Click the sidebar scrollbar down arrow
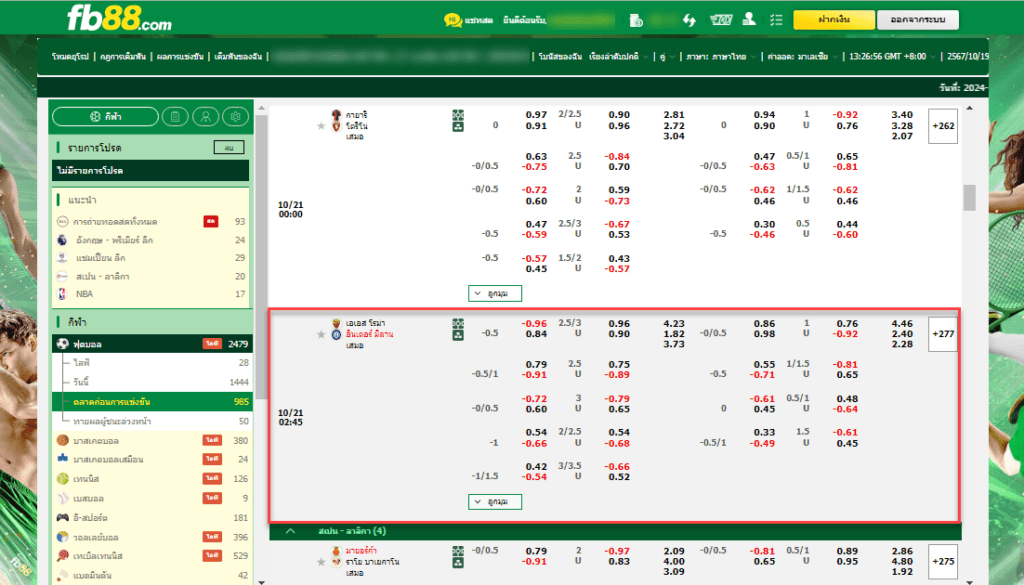 point(262,581)
